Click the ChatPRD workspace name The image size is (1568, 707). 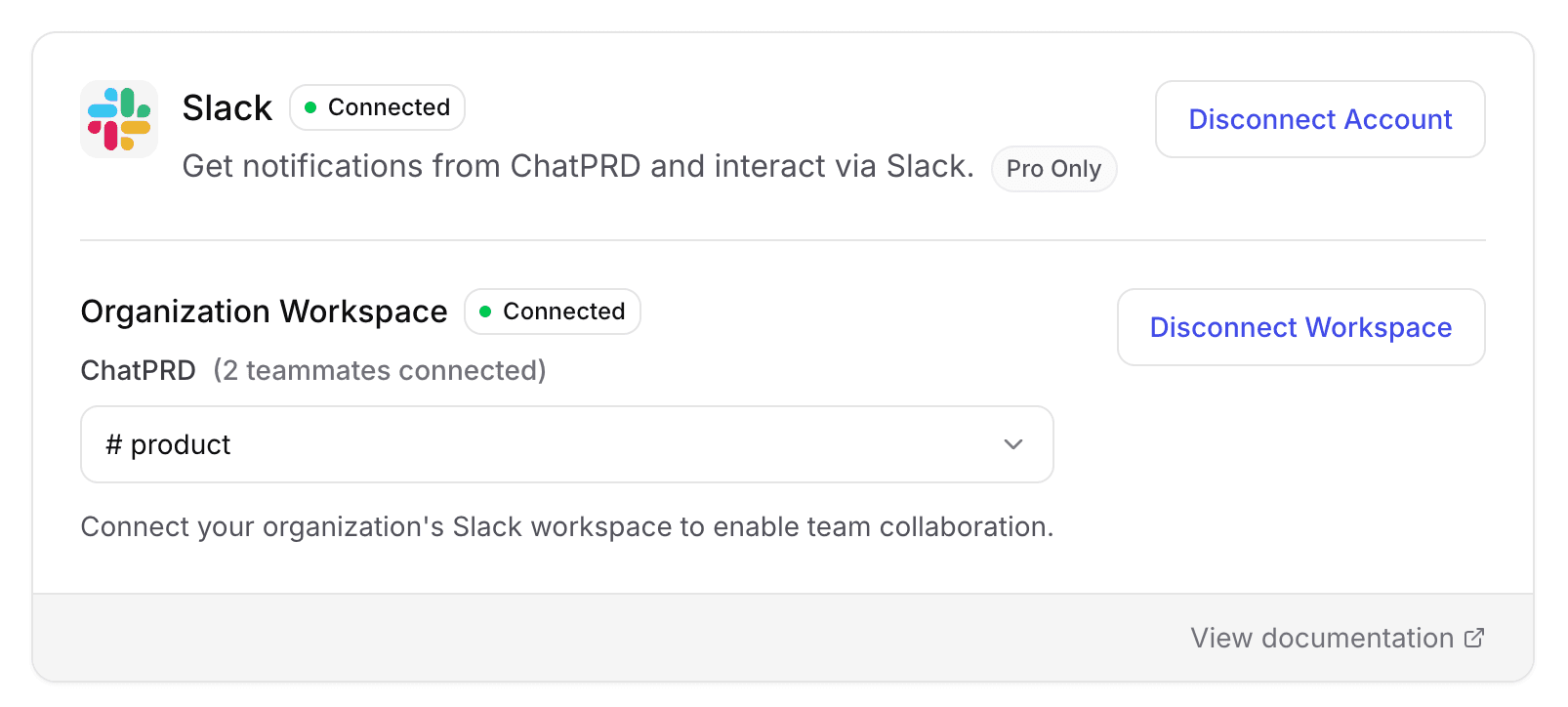pyautogui.click(x=138, y=370)
